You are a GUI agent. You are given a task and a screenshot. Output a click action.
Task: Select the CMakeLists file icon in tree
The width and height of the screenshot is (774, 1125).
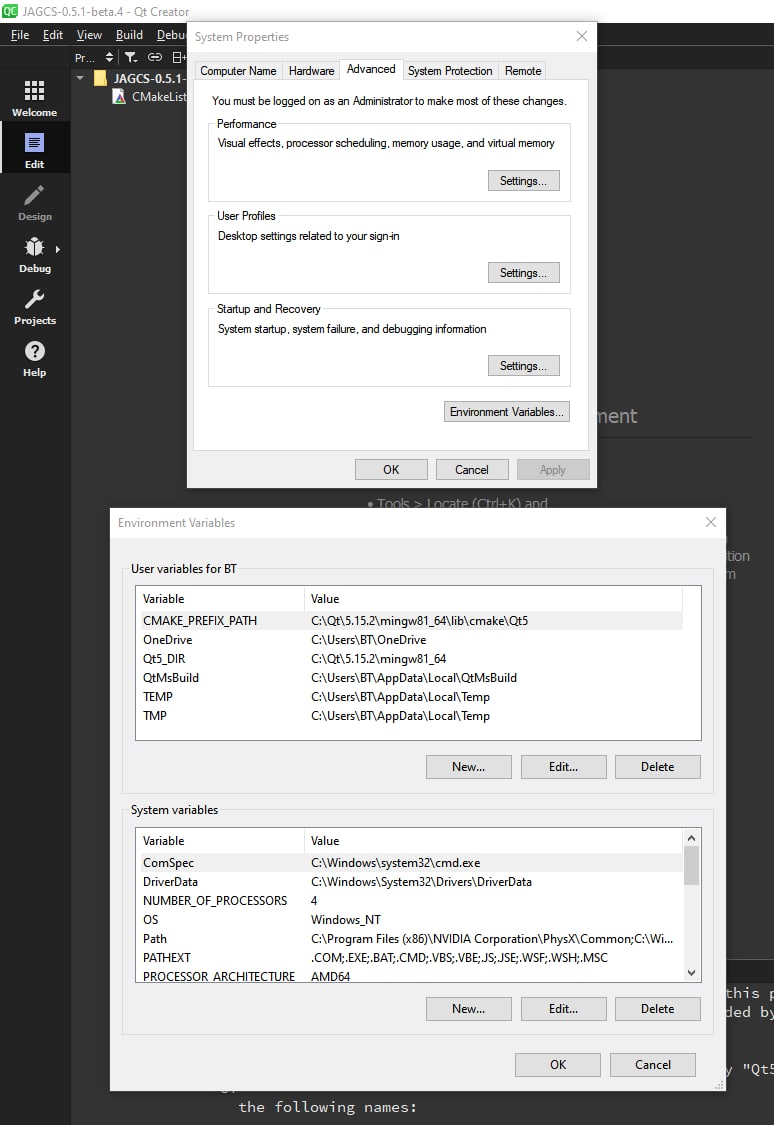[x=119, y=96]
